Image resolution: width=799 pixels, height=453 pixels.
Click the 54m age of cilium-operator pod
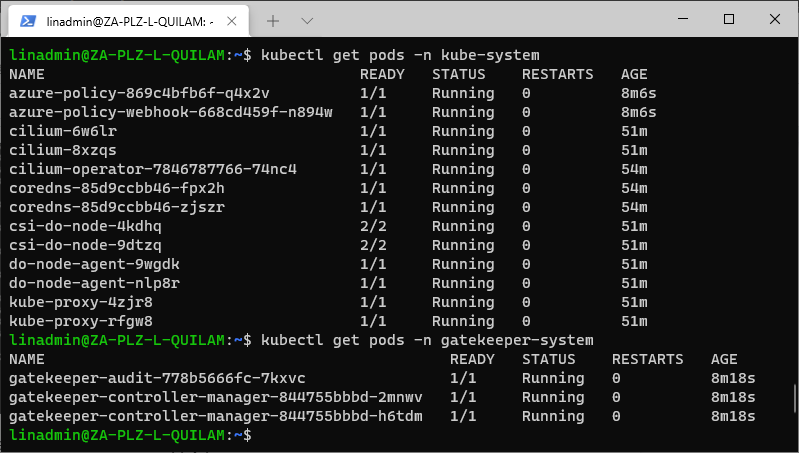(x=634, y=169)
